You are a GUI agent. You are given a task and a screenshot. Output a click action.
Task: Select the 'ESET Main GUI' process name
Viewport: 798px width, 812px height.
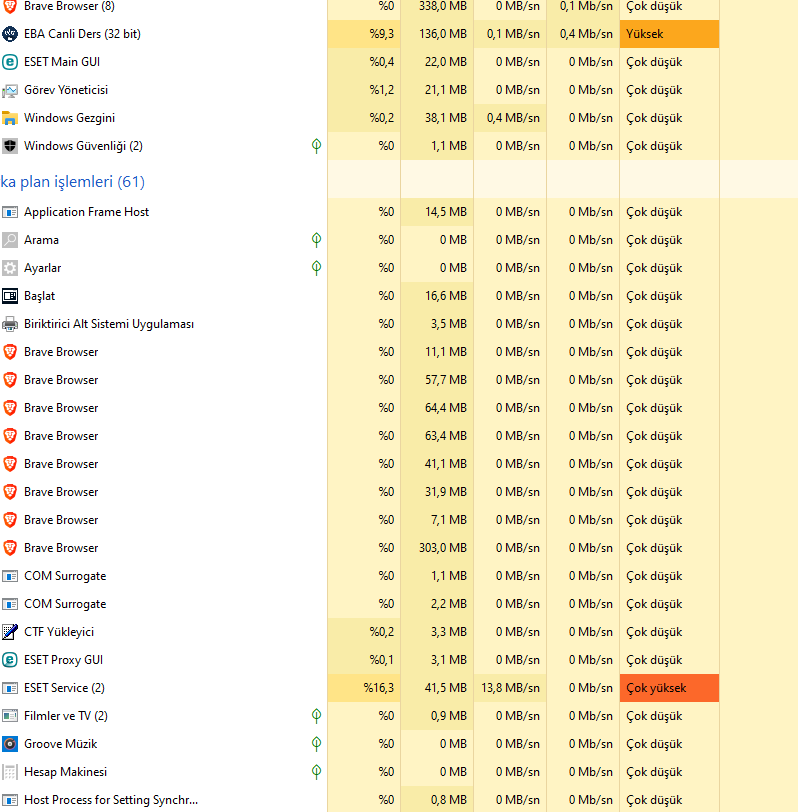click(x=62, y=62)
